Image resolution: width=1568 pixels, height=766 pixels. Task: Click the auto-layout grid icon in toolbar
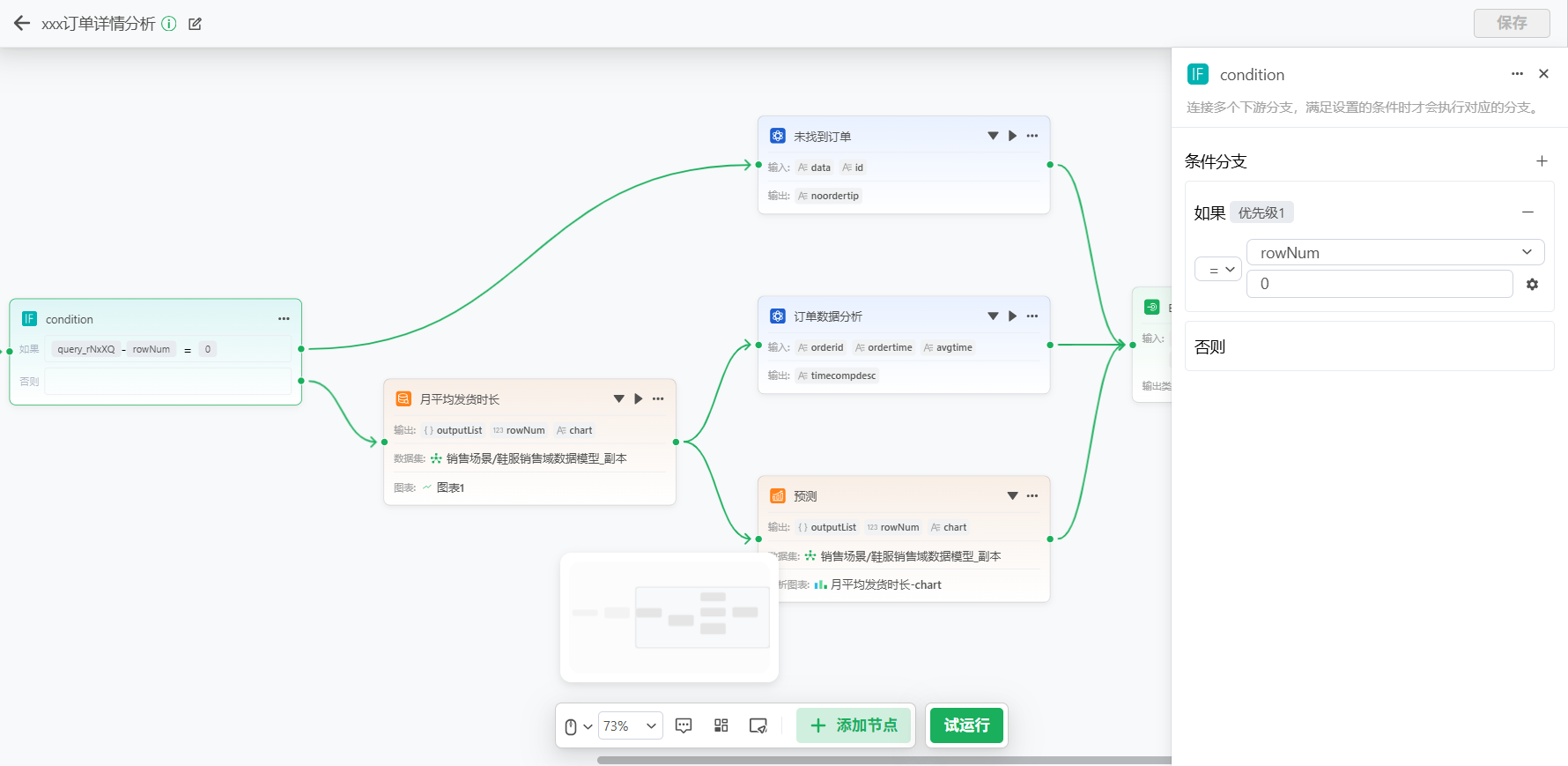point(721,725)
